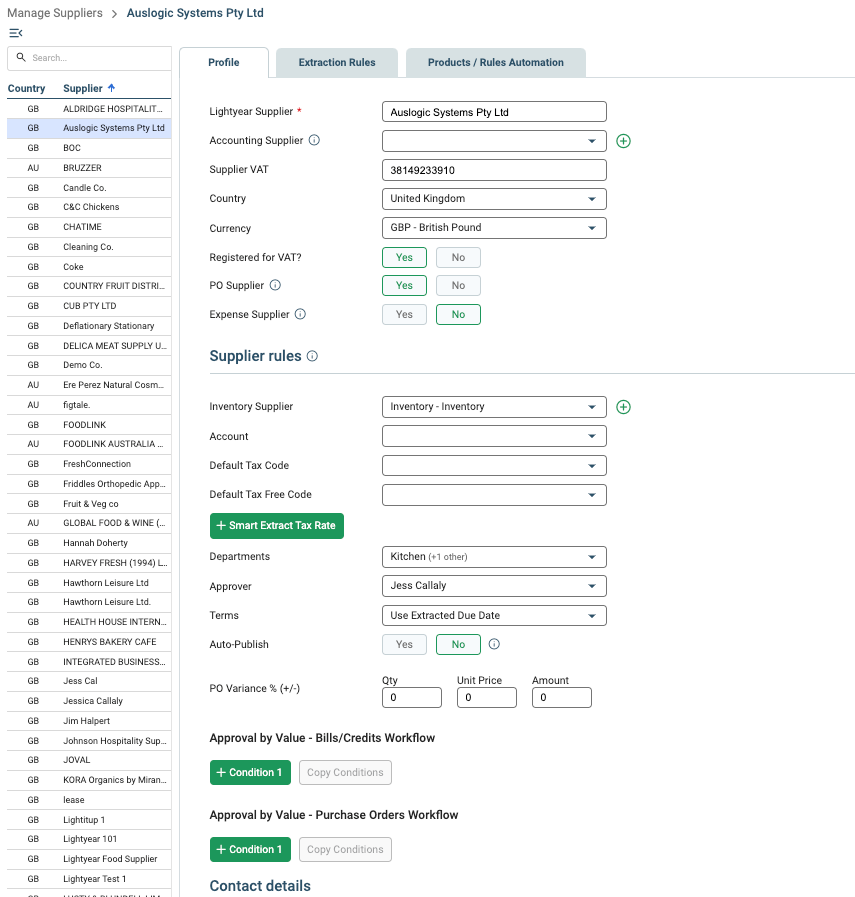Screen dimensions: 855x897
Task: Add Condition 1 for Purchase Orders Workflow
Action: 250,850
